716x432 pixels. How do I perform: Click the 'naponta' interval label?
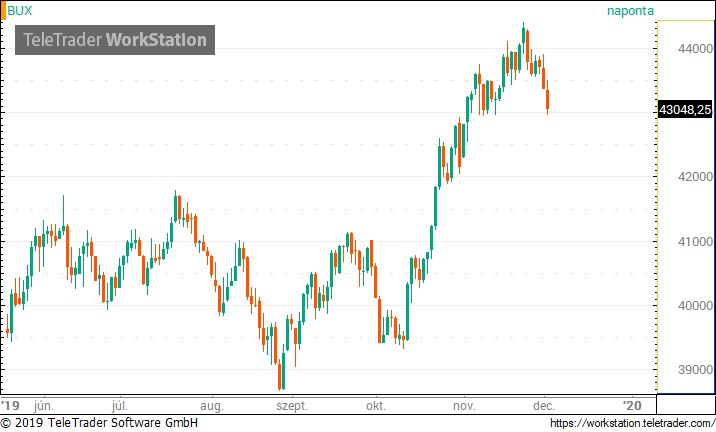[x=630, y=11]
